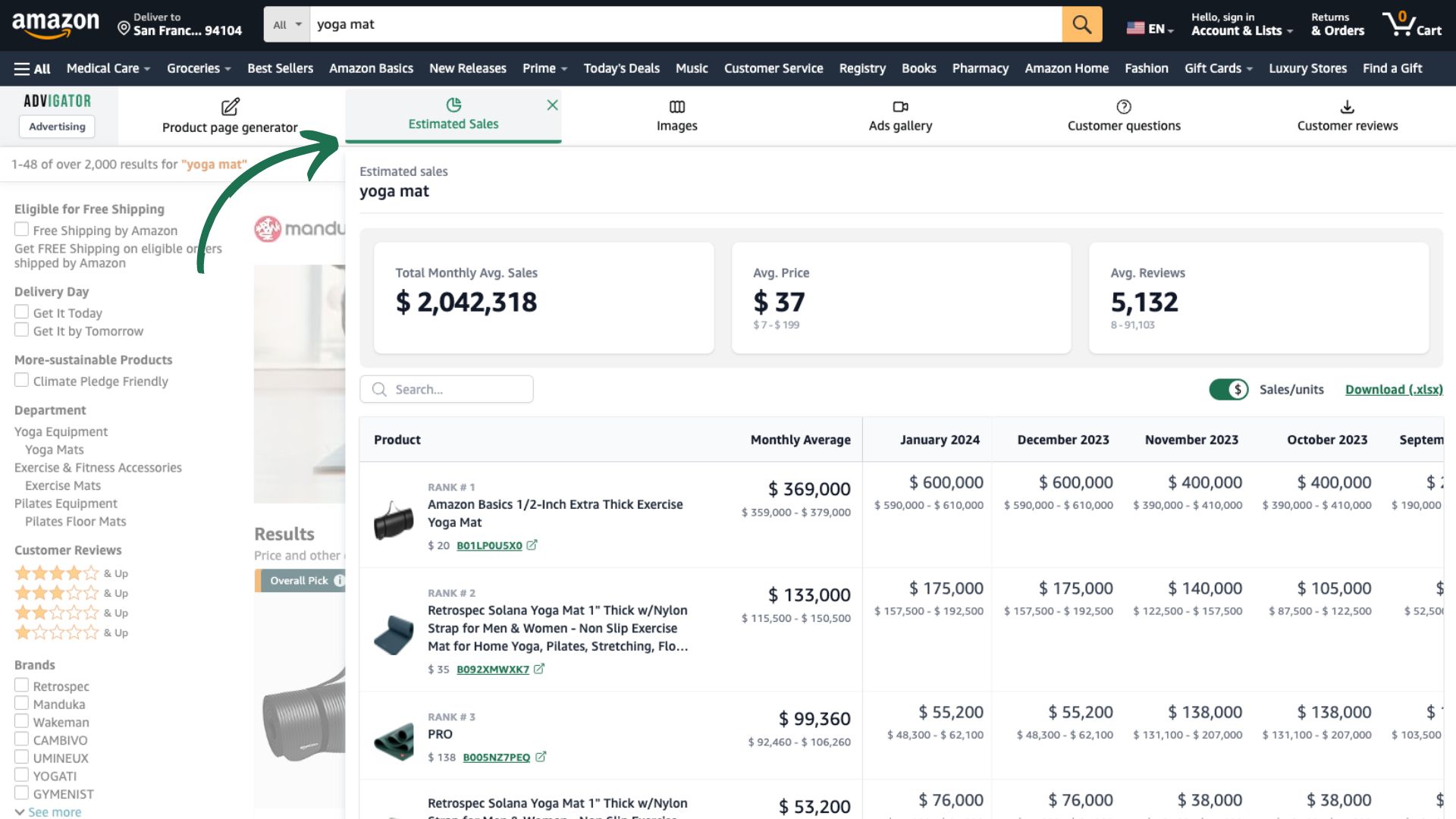Expand the Medical Care menu
The height and width of the screenshot is (819, 1456).
108,68
